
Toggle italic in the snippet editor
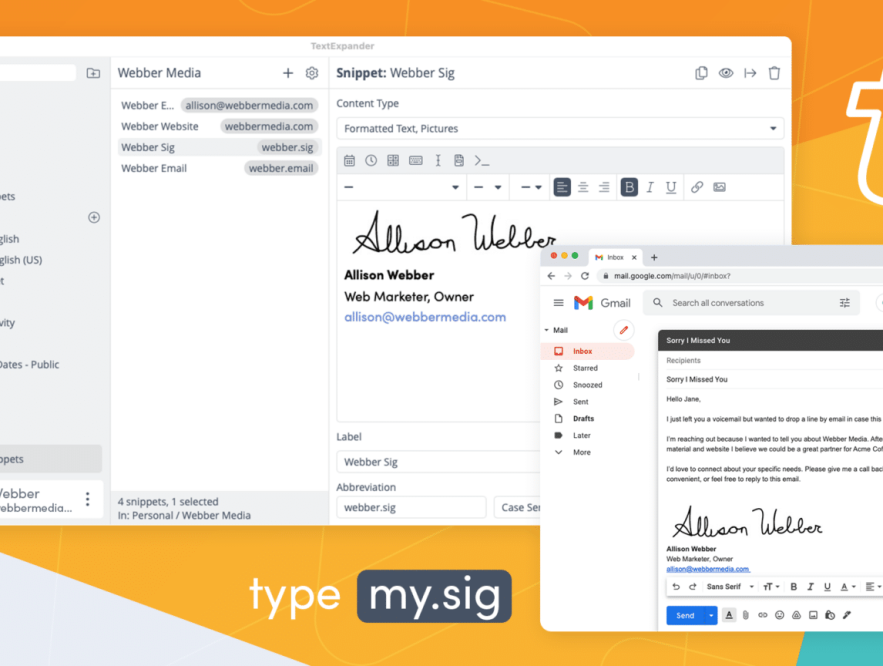click(x=650, y=187)
